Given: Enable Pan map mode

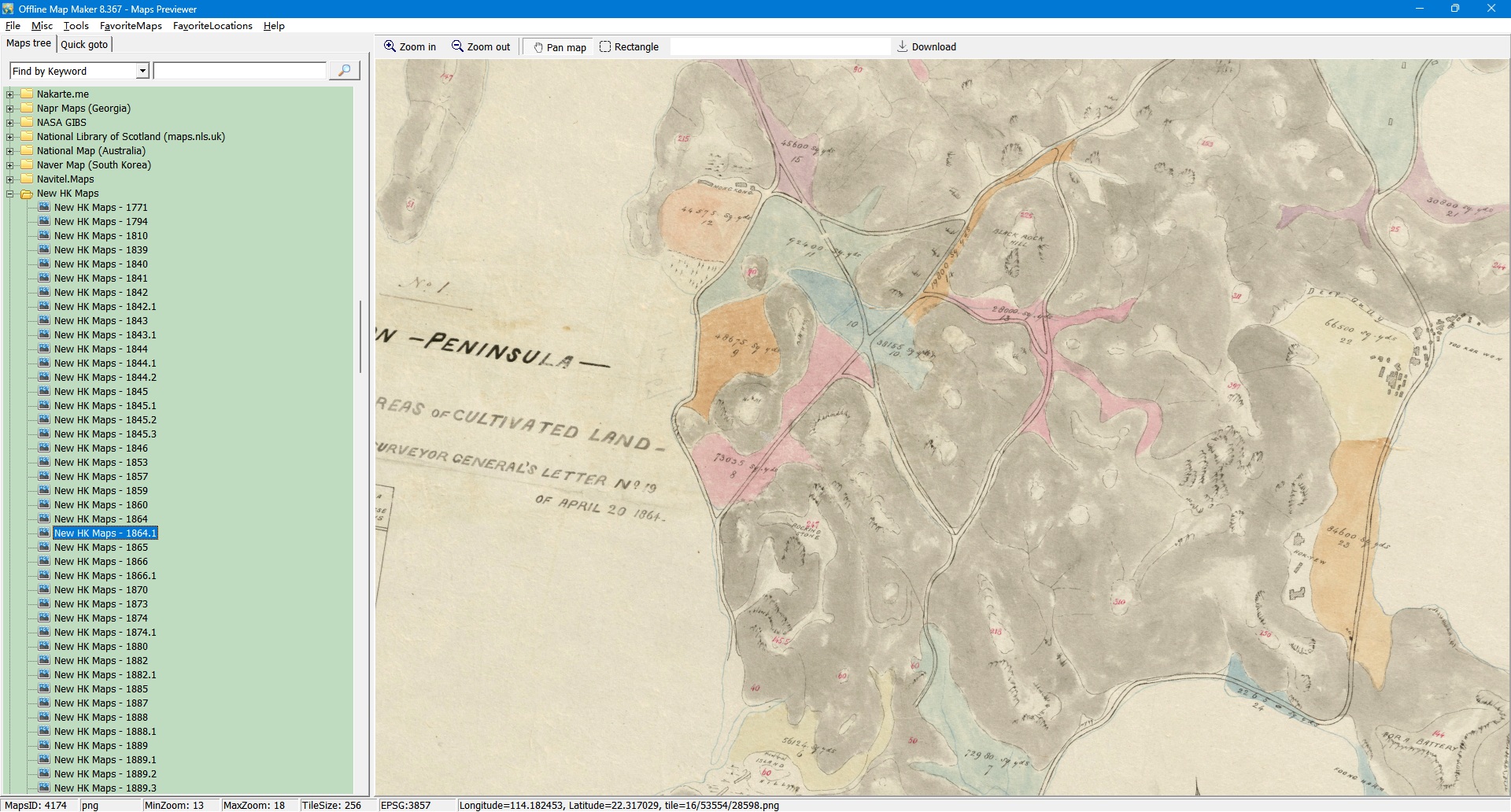Looking at the screenshot, I should point(559,47).
